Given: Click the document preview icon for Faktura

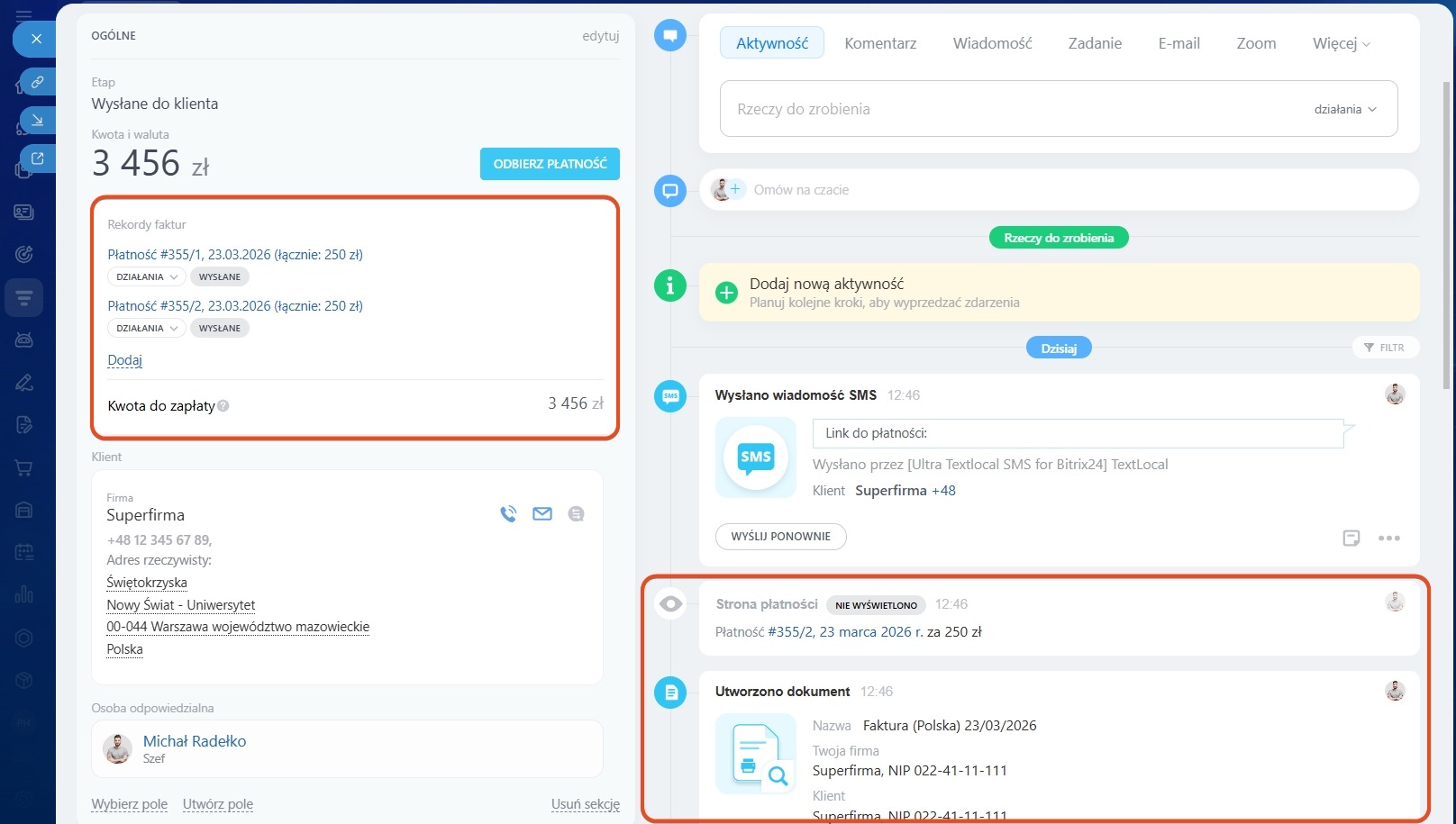Looking at the screenshot, I should 756,754.
